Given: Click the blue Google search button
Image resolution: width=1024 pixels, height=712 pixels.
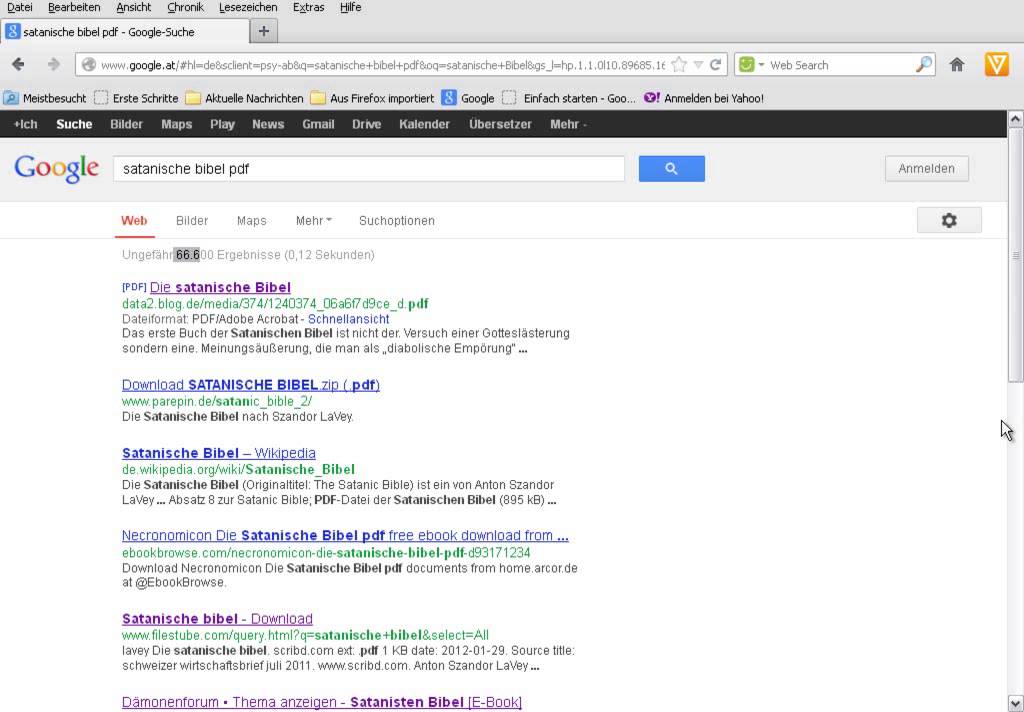Looking at the screenshot, I should [671, 169].
